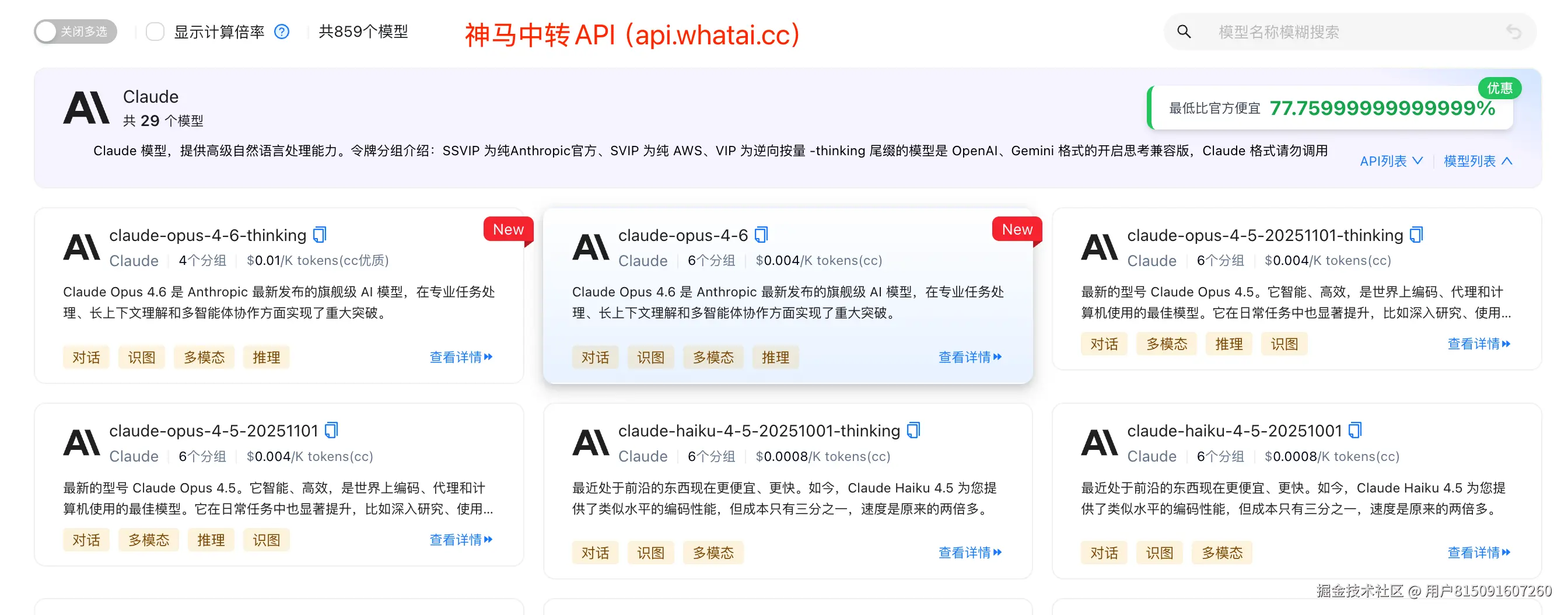1568x615 pixels.
Task: Click logo on claude-opus-4-5-20251101-thinking card
Action: tap(1100, 247)
